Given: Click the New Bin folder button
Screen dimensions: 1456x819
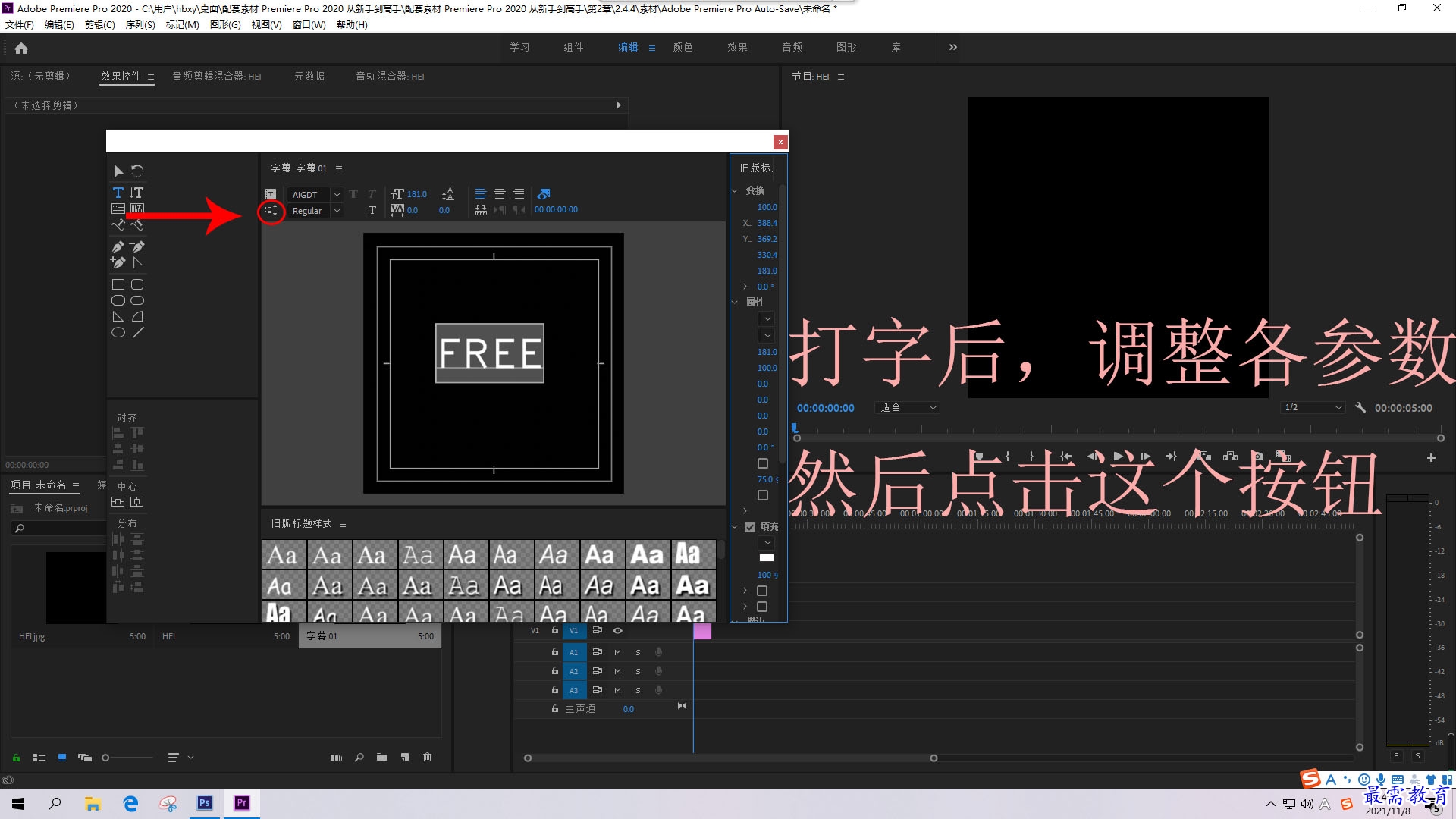Looking at the screenshot, I should coord(381,757).
